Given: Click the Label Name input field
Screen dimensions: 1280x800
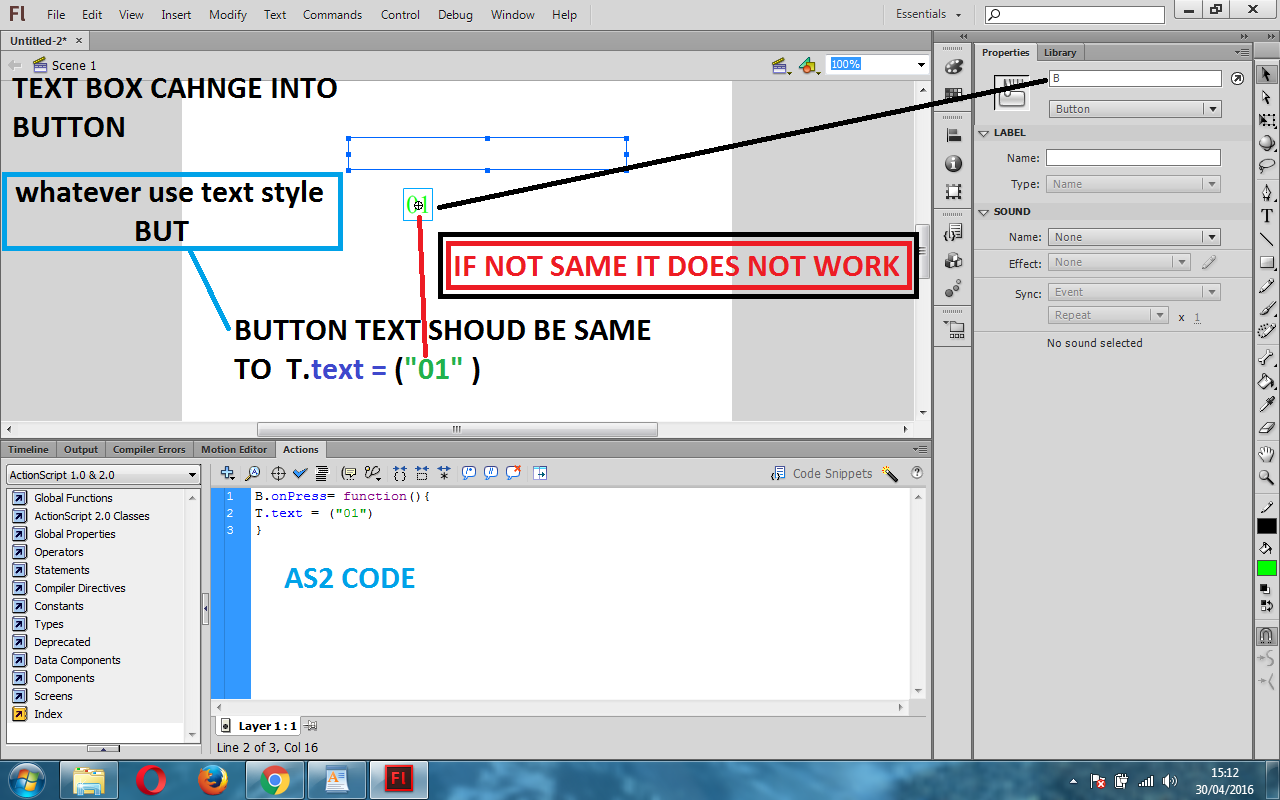Looking at the screenshot, I should pyautogui.click(x=1133, y=158).
